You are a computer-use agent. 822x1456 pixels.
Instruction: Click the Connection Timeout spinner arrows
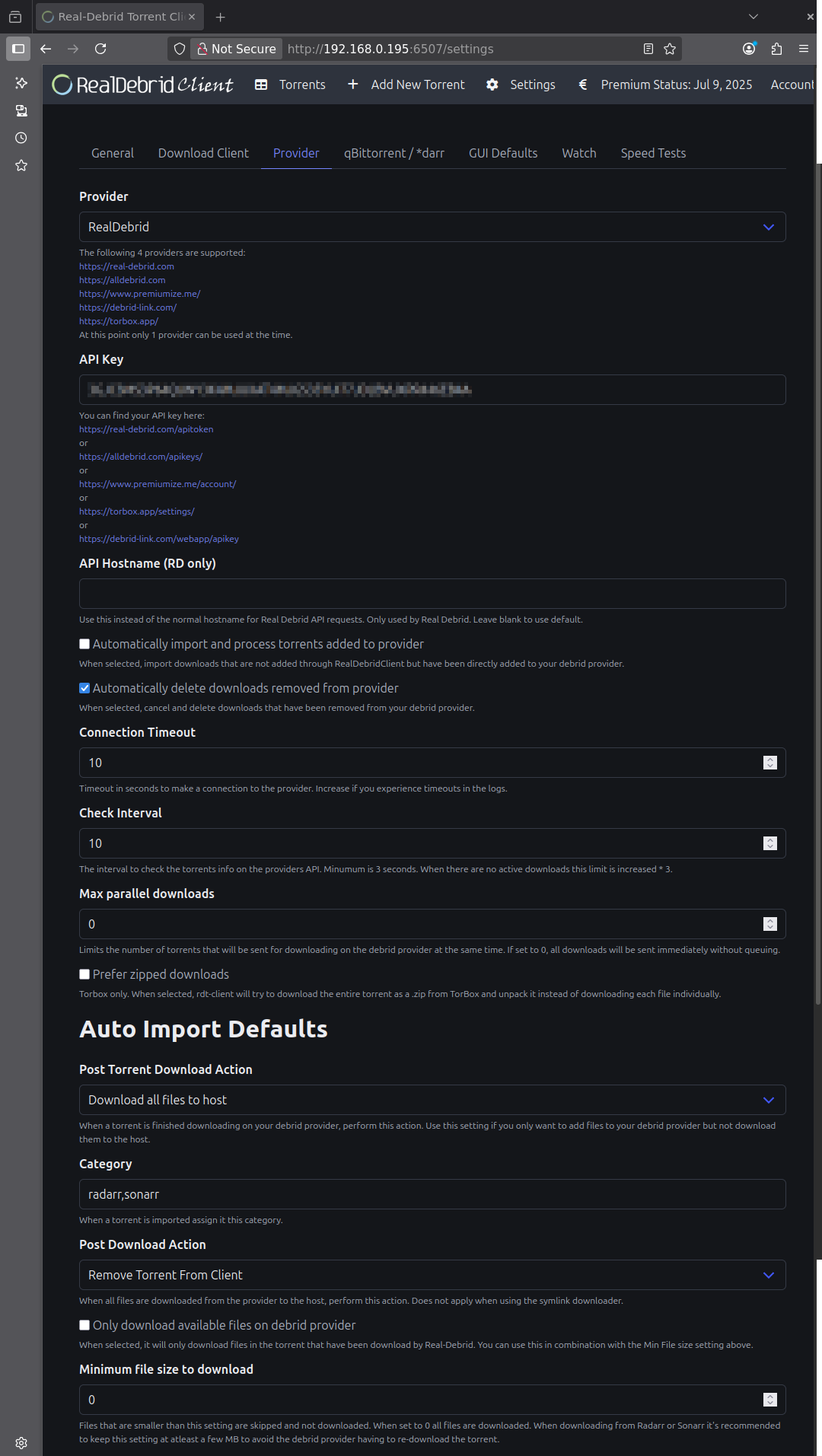[770, 763]
